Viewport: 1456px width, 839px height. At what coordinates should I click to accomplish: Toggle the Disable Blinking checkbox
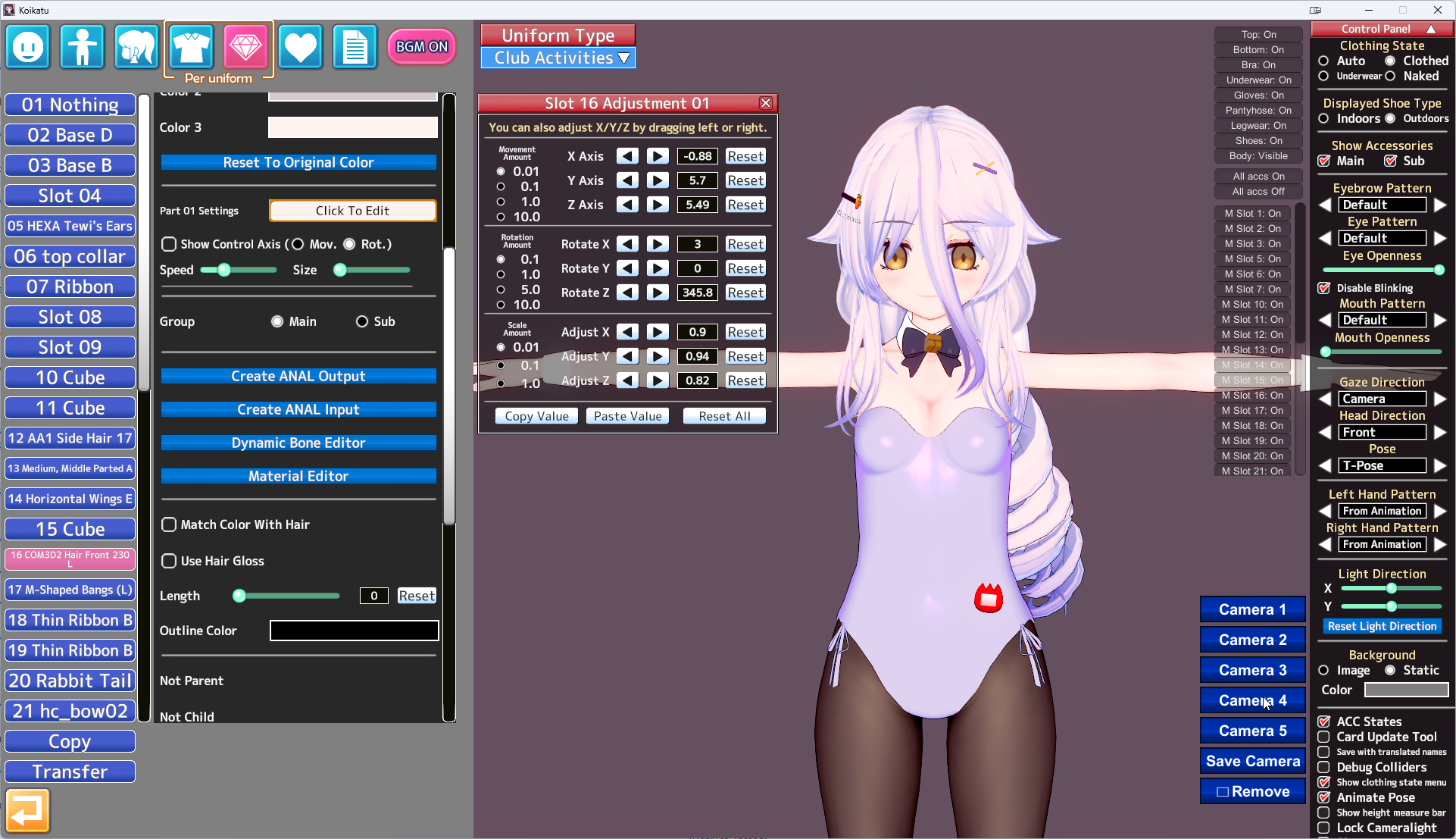[1324, 288]
